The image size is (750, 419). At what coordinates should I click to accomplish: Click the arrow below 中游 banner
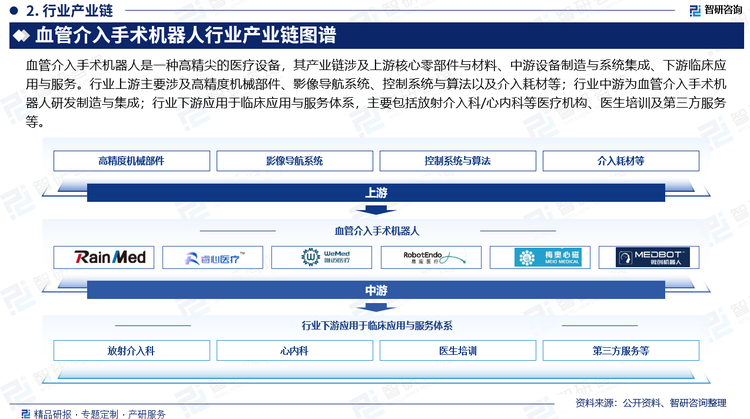click(375, 307)
